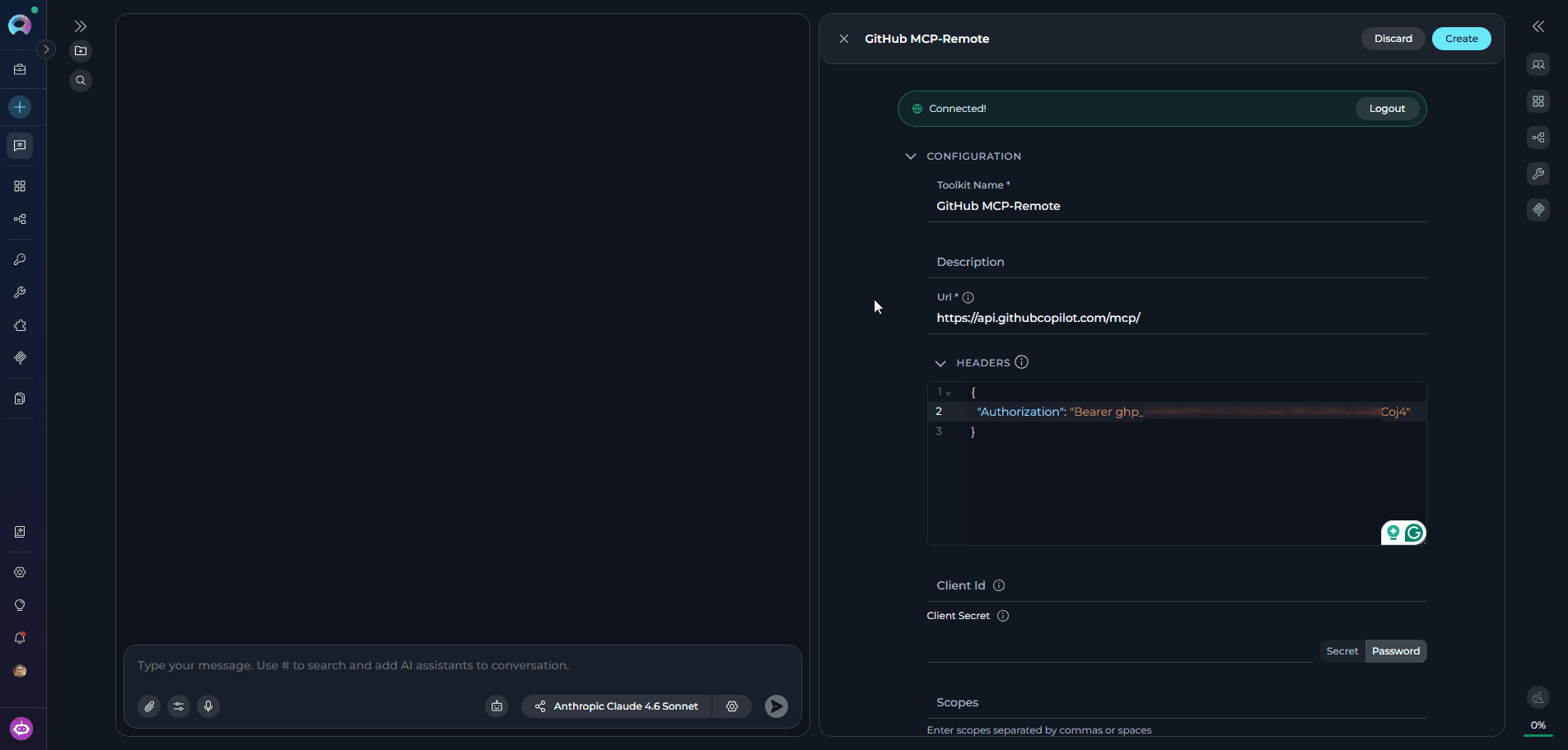
Task: Collapse the HEADERS section
Action: (940, 363)
